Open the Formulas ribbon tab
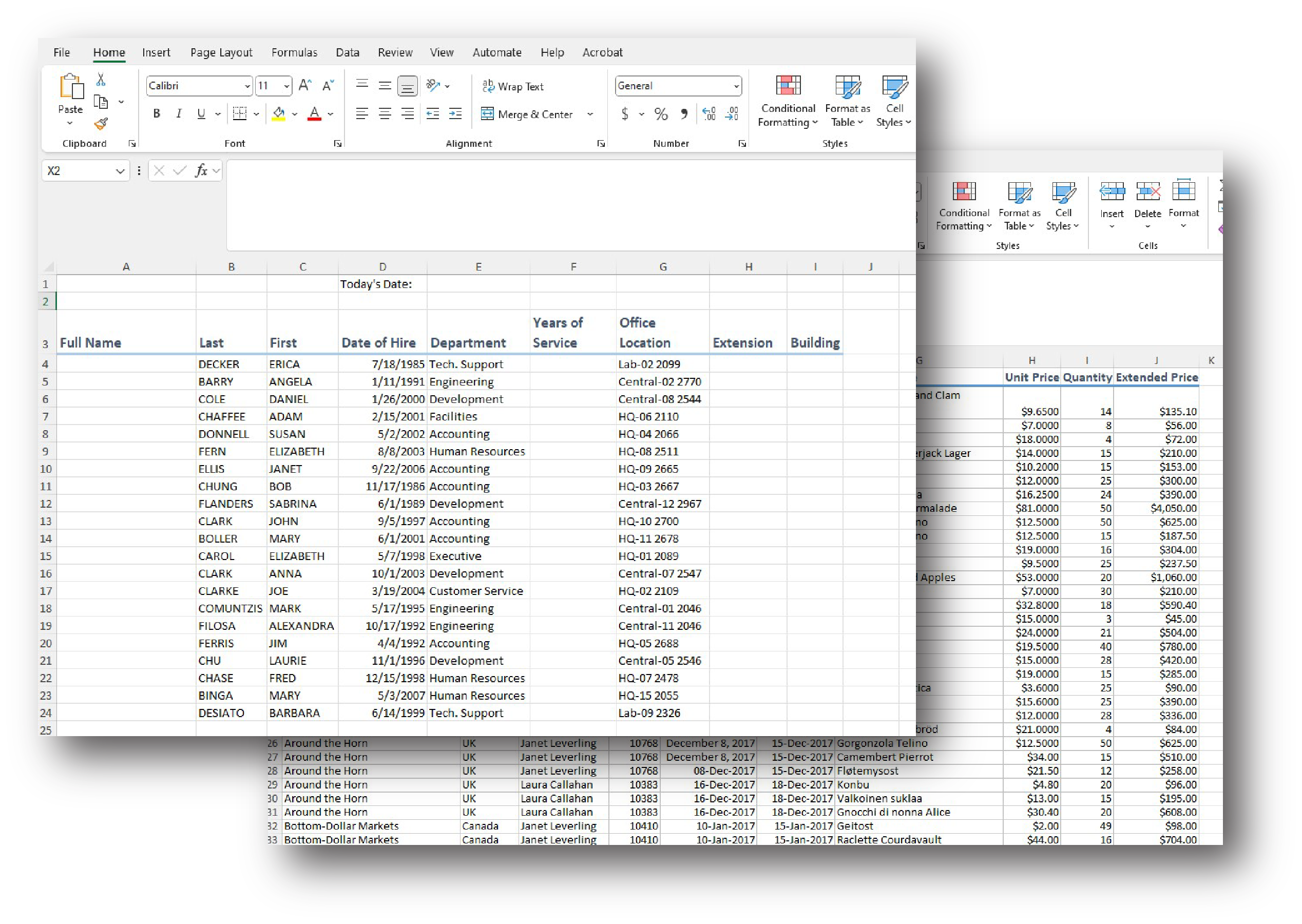The height and width of the screenshot is (924, 1302). 294,52
